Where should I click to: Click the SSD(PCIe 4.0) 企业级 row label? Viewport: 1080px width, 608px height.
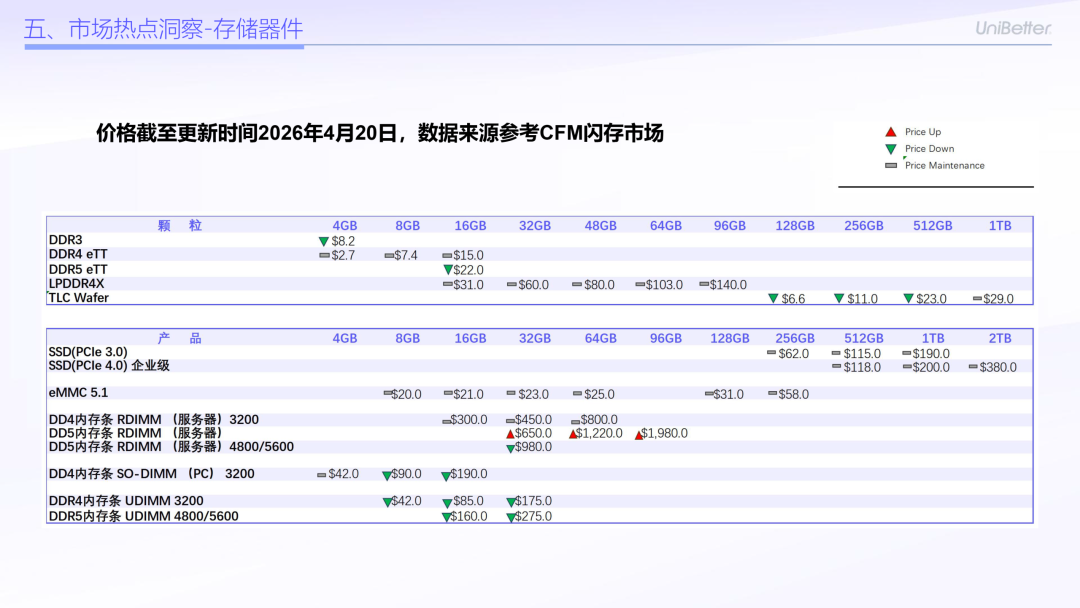109,366
